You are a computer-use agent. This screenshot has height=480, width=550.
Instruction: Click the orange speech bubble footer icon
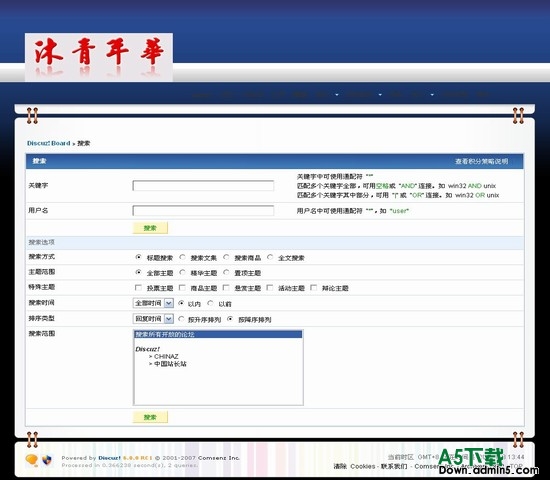coord(32,460)
